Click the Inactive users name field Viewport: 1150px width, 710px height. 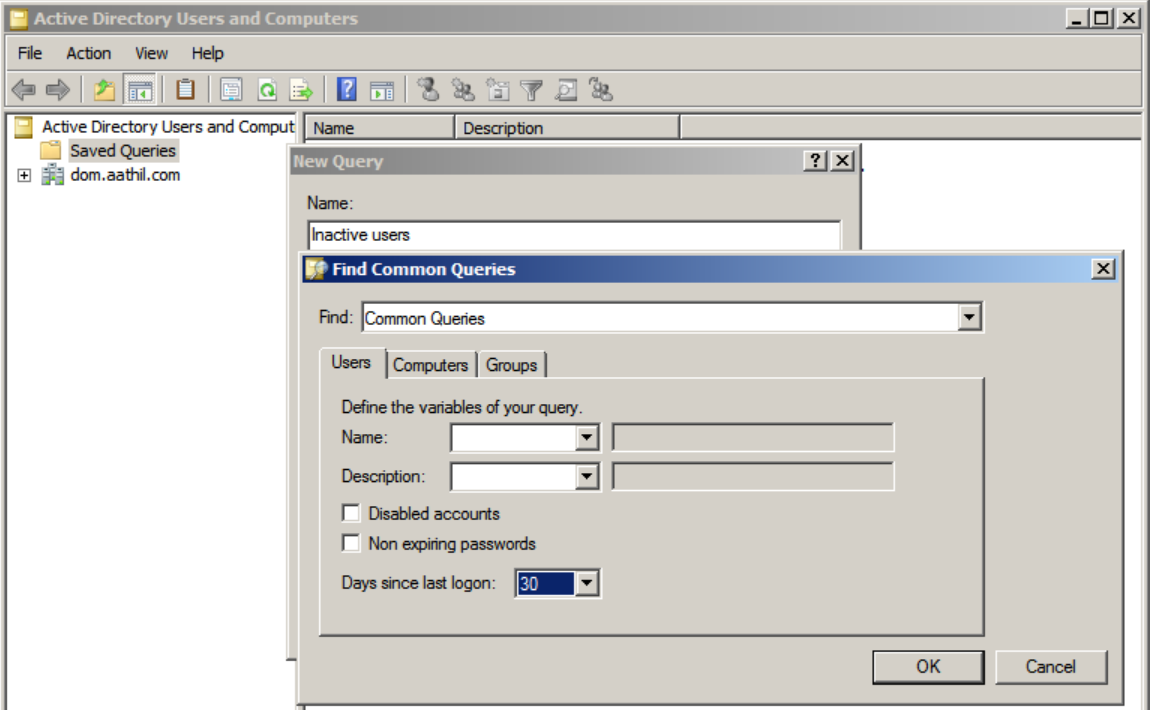574,235
